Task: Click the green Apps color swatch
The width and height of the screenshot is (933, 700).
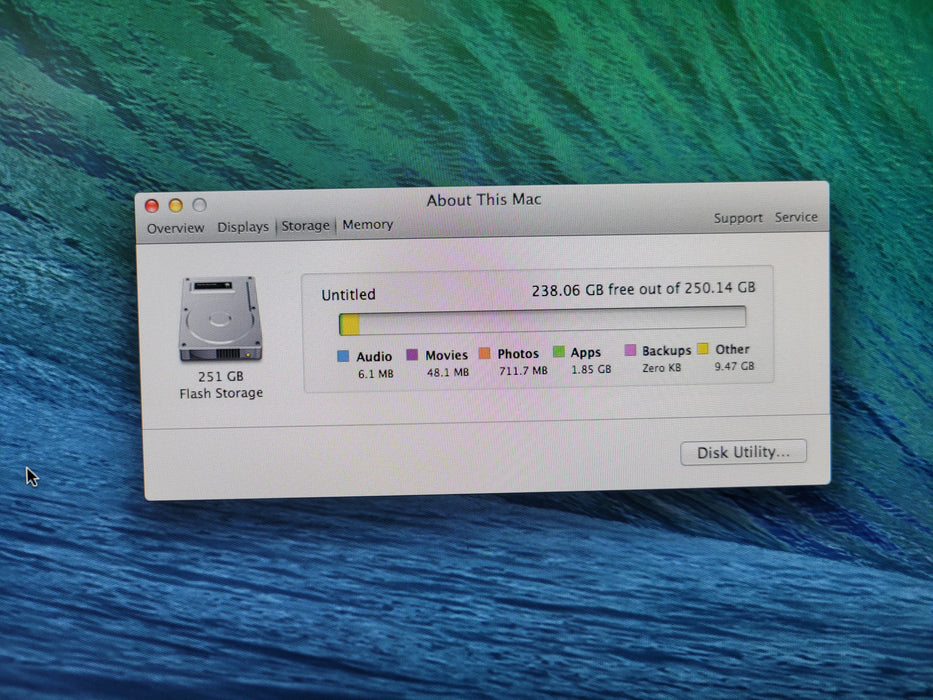Action: pyautogui.click(x=558, y=352)
